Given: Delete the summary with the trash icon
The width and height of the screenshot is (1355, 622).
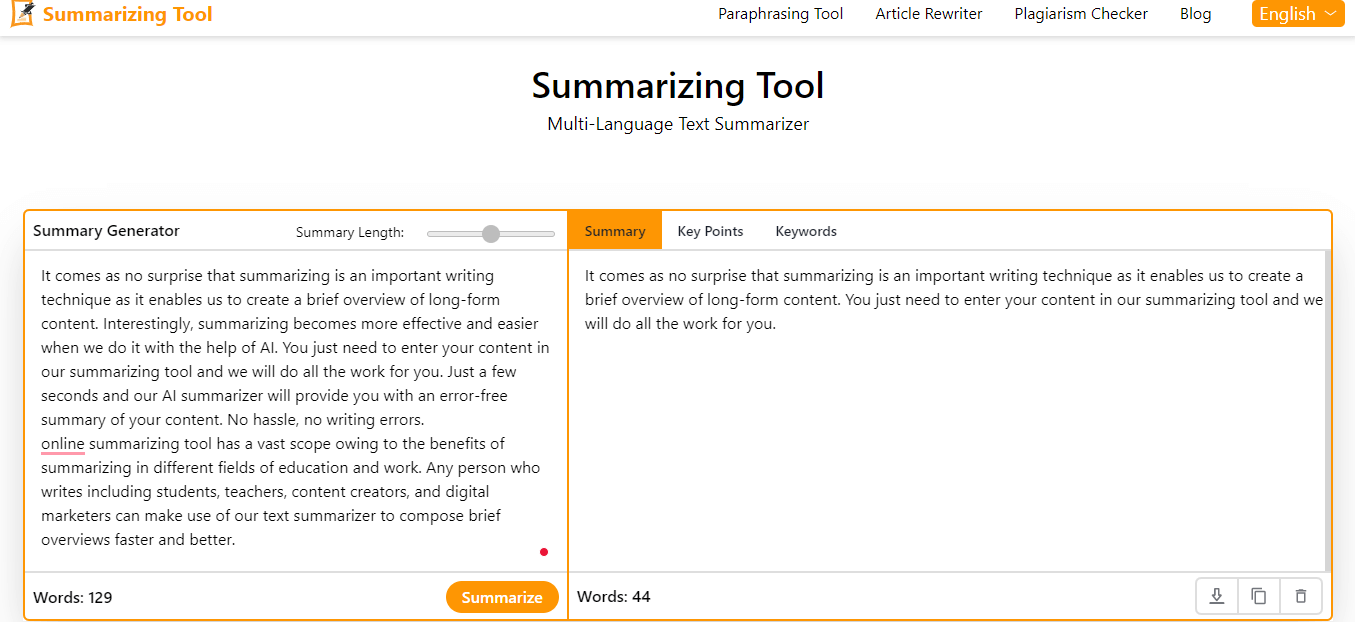Looking at the screenshot, I should click(1301, 597).
